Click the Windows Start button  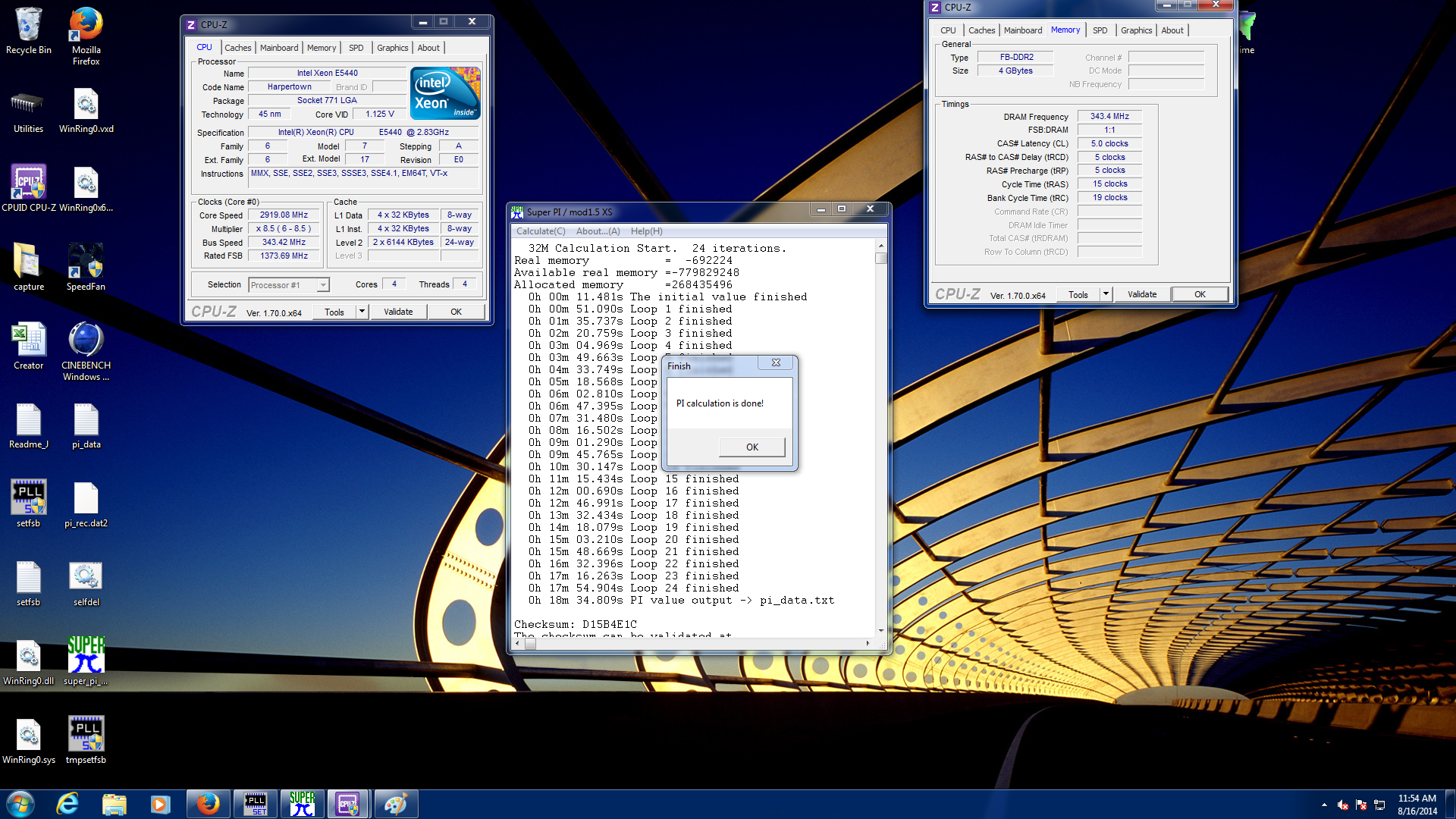point(20,804)
